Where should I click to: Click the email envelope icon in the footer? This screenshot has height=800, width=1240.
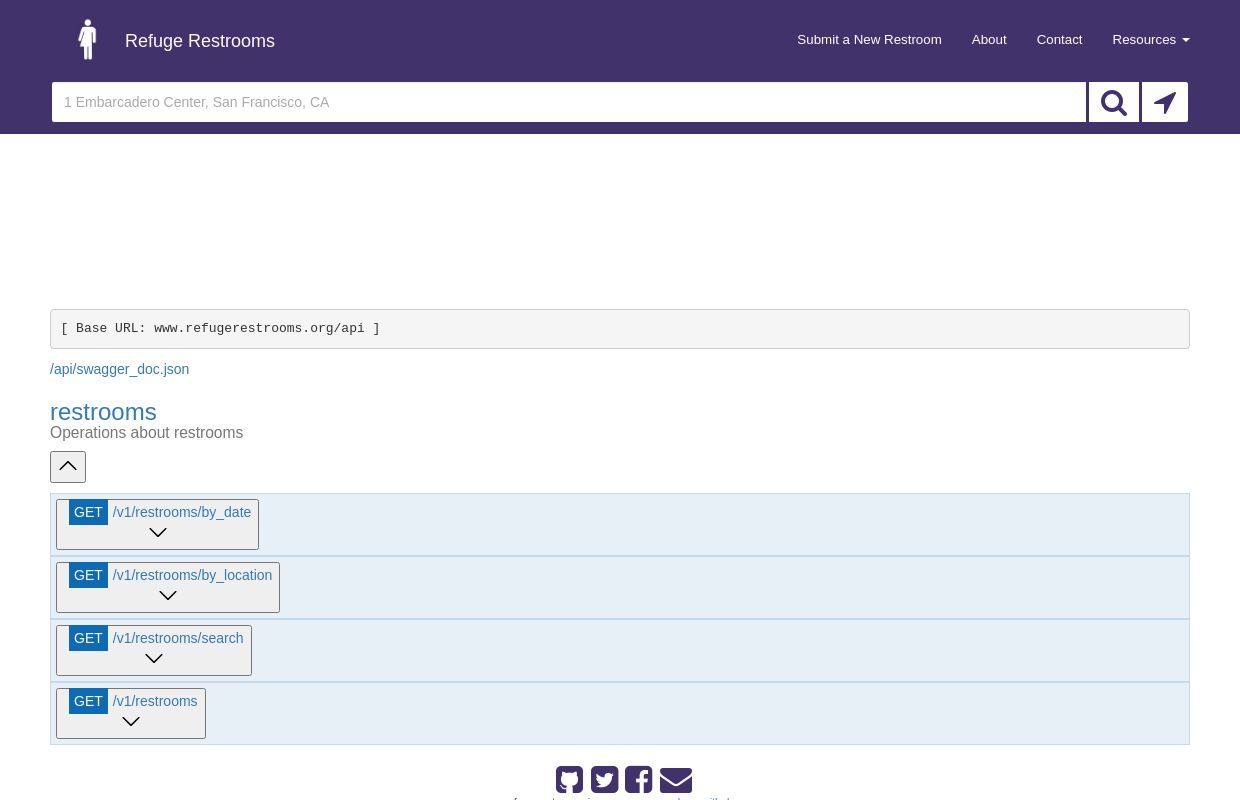[x=676, y=780]
